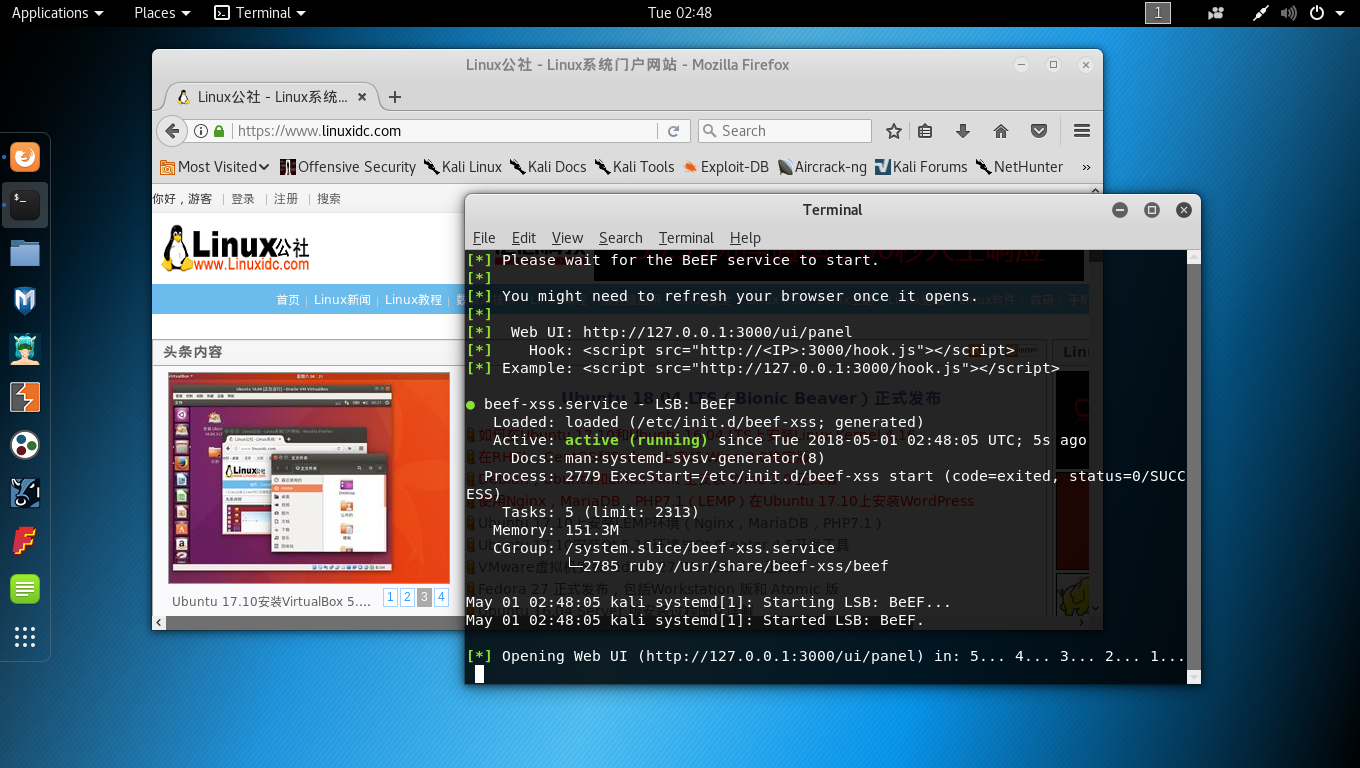Open volume control in top bar
This screenshot has height=768, width=1360.
(x=1289, y=13)
